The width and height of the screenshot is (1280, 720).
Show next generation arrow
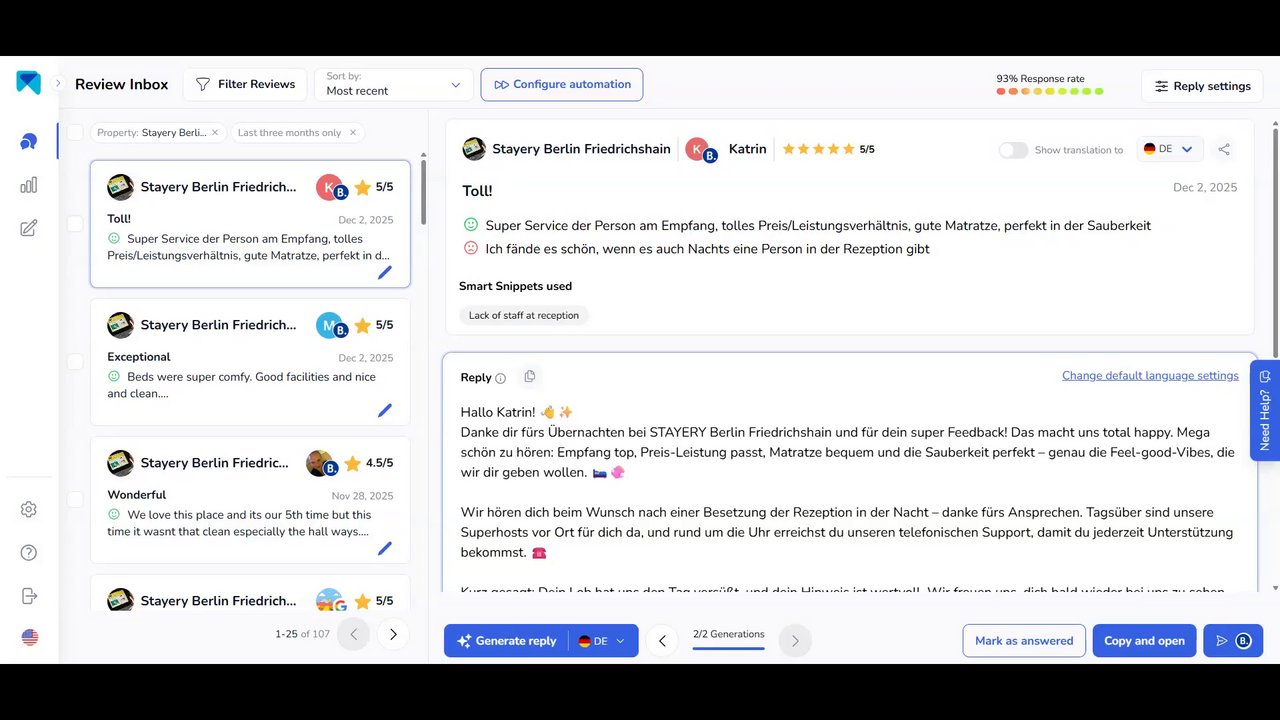tap(795, 641)
